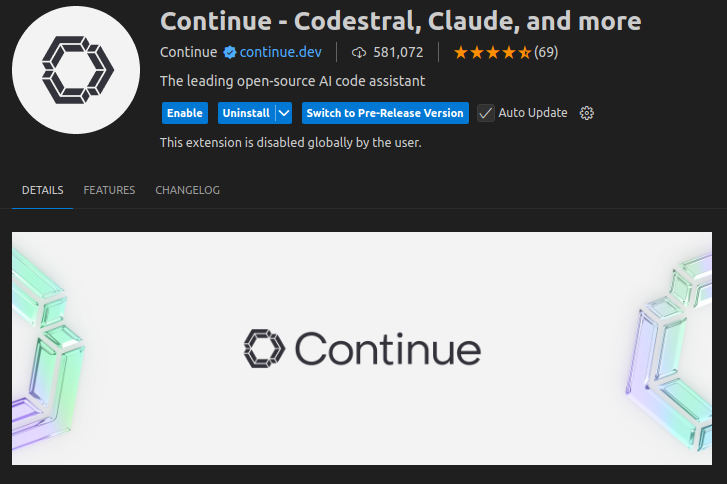Click the hexagon logo in the banner
727x484 pixels.
264,348
